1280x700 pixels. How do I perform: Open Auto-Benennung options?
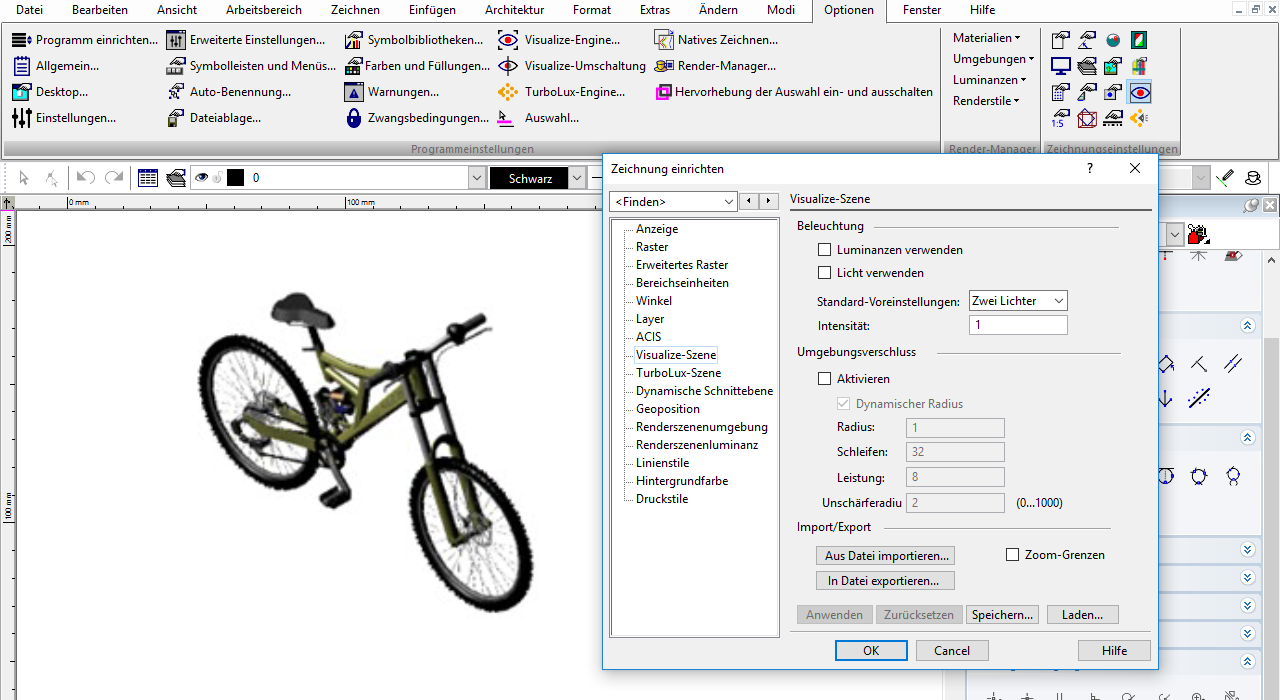(229, 92)
